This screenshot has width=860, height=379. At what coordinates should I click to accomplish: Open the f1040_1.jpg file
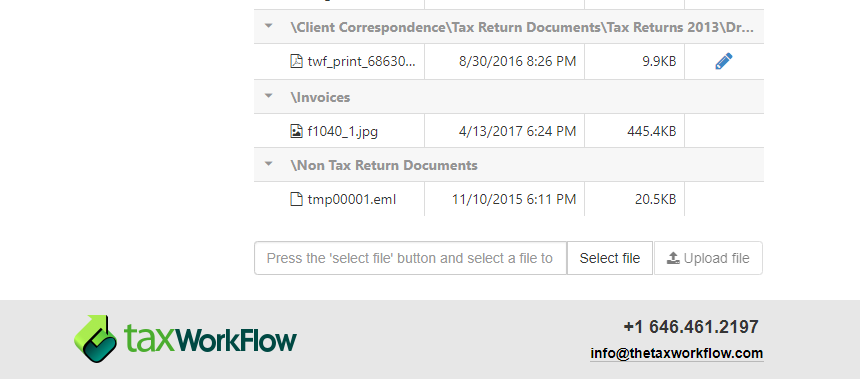coord(342,132)
